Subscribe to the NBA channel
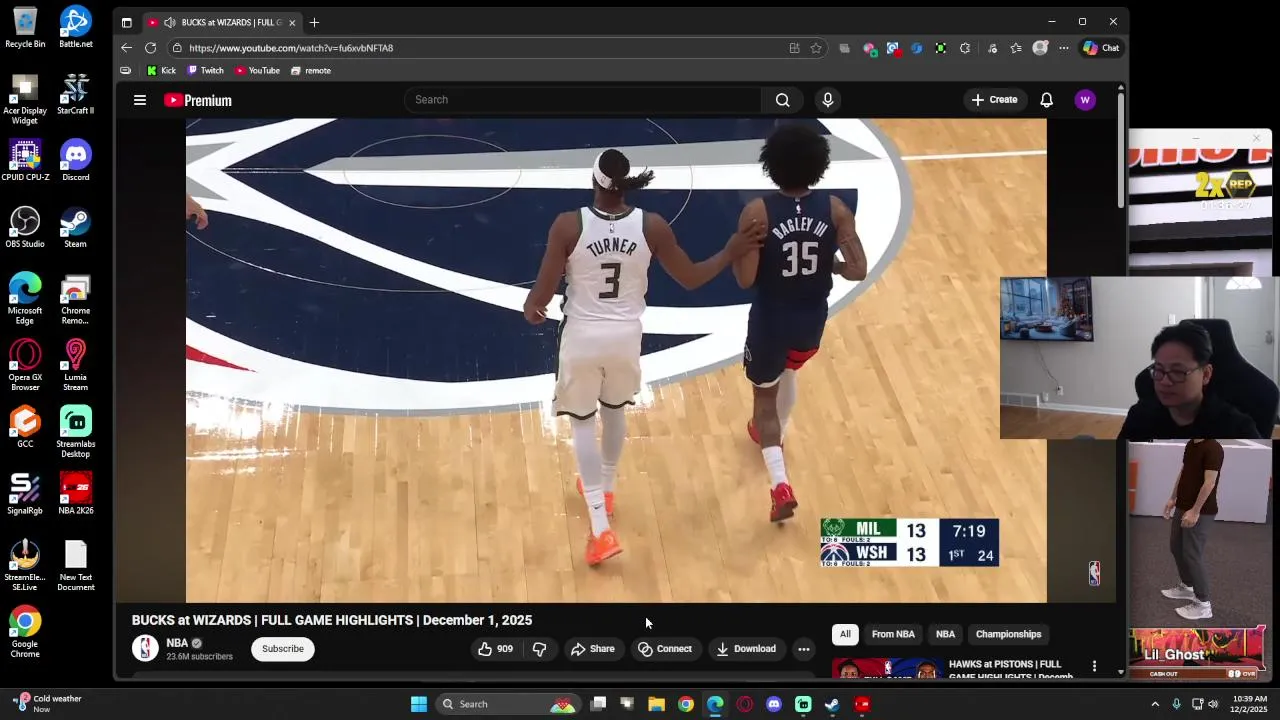Viewport: 1280px width, 720px height. point(283,649)
